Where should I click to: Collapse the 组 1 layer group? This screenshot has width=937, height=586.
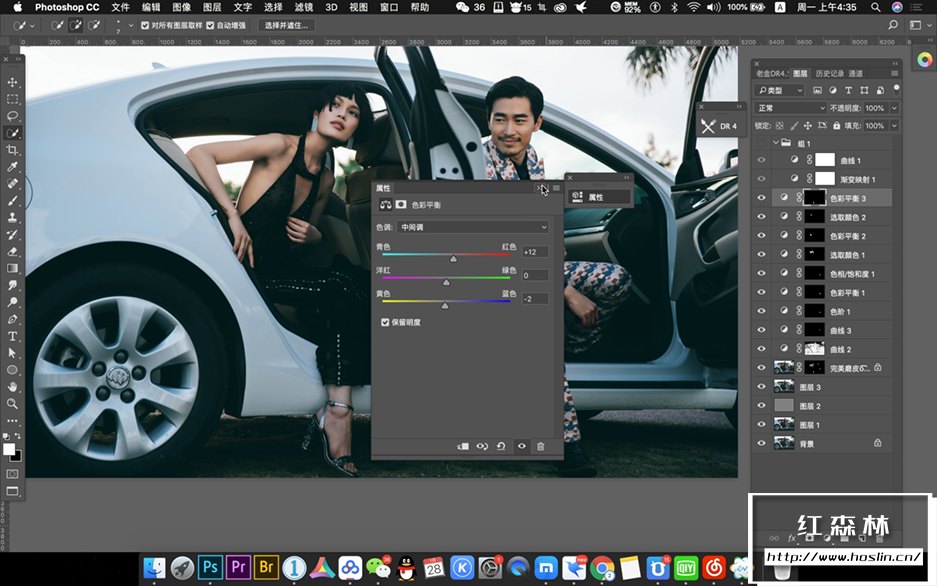(x=774, y=143)
